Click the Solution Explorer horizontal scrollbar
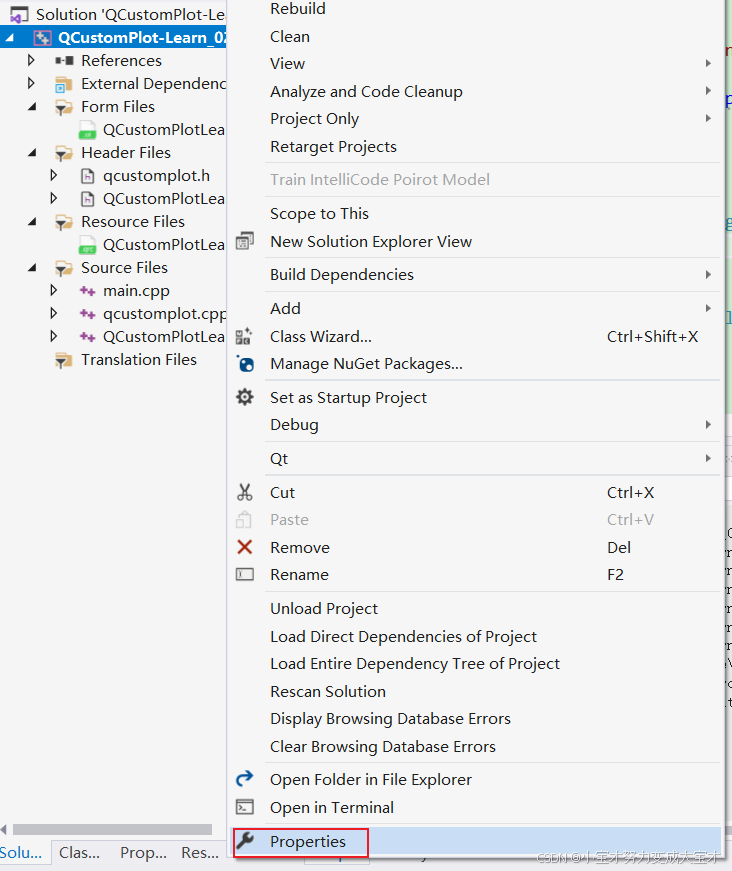This screenshot has height=871, width=732. pyautogui.click(x=112, y=829)
